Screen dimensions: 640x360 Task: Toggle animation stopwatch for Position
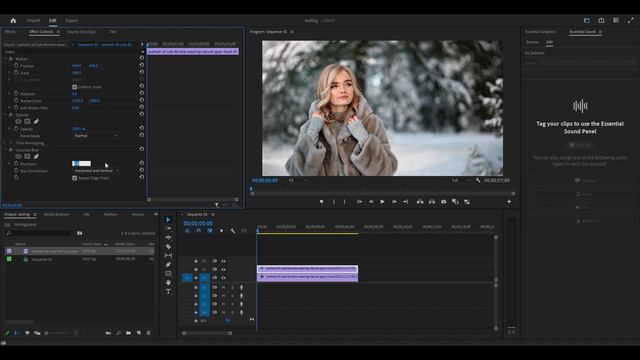(x=16, y=65)
